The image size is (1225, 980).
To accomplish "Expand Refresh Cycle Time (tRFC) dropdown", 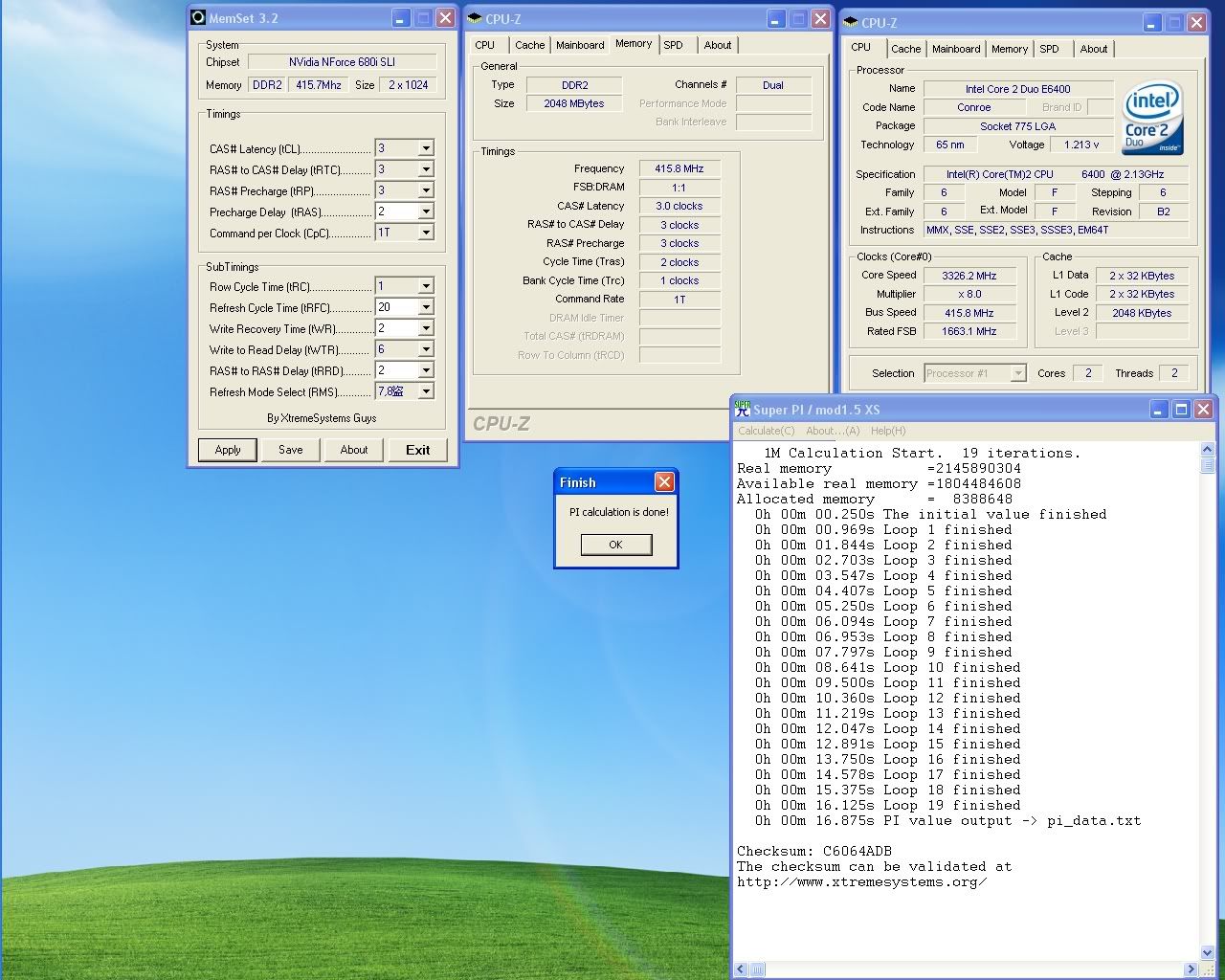I will click(426, 307).
